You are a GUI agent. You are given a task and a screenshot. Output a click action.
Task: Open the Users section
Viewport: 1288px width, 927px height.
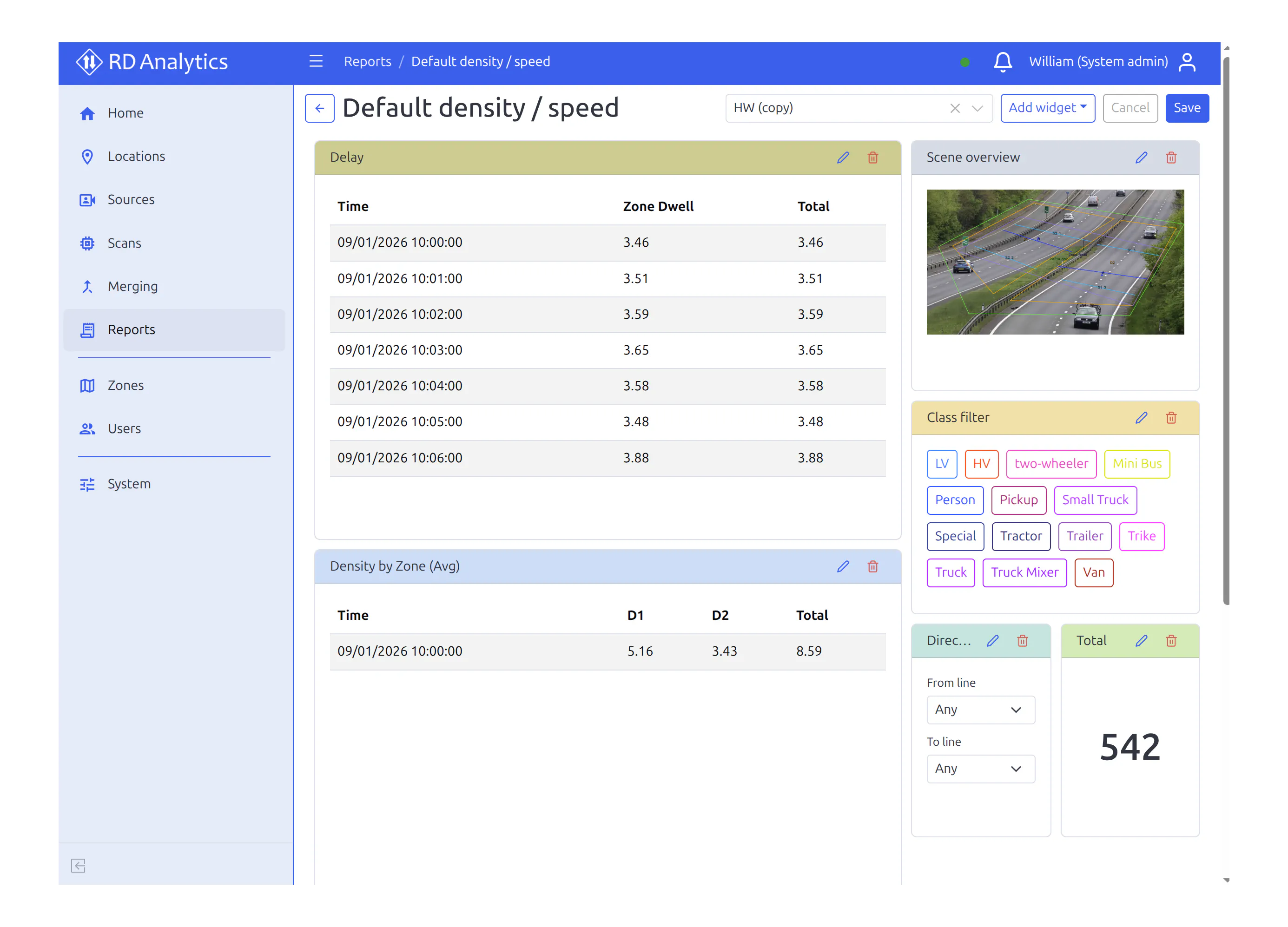(174, 428)
